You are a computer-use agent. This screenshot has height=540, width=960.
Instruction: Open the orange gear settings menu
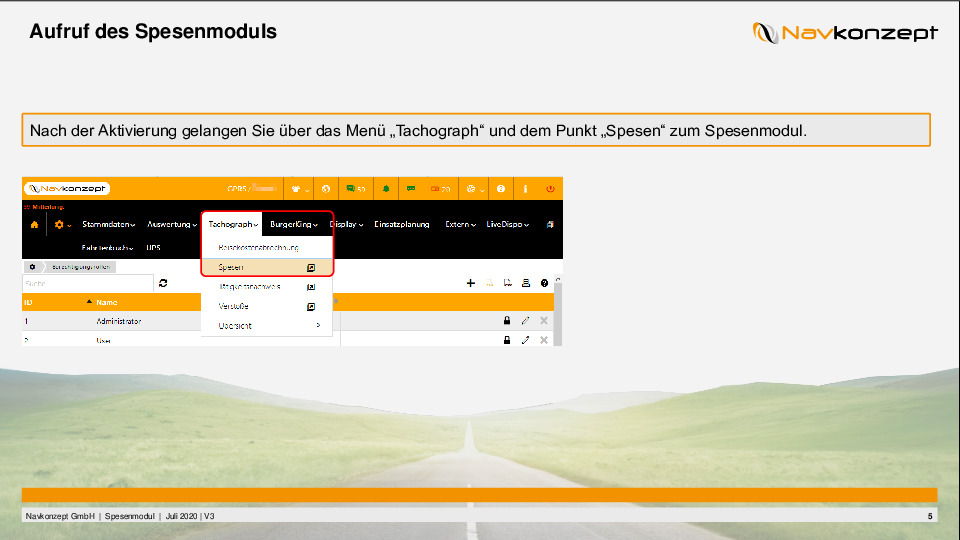click(62, 225)
